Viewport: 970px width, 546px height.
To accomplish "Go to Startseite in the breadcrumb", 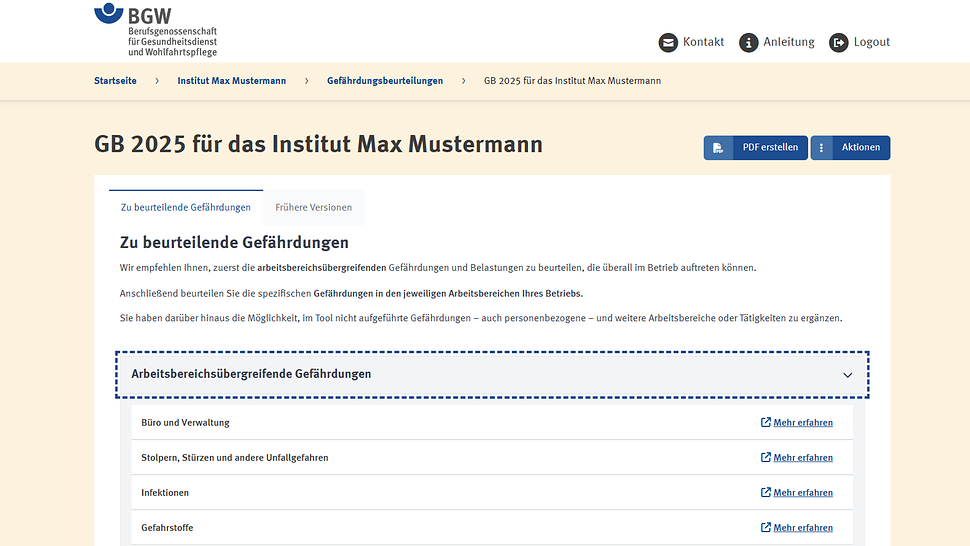I will (115, 81).
